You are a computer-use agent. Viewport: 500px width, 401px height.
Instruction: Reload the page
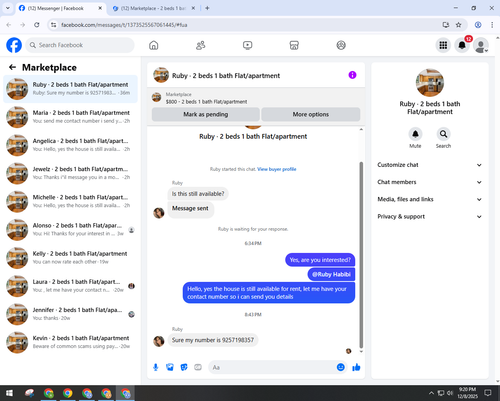pos(37,25)
